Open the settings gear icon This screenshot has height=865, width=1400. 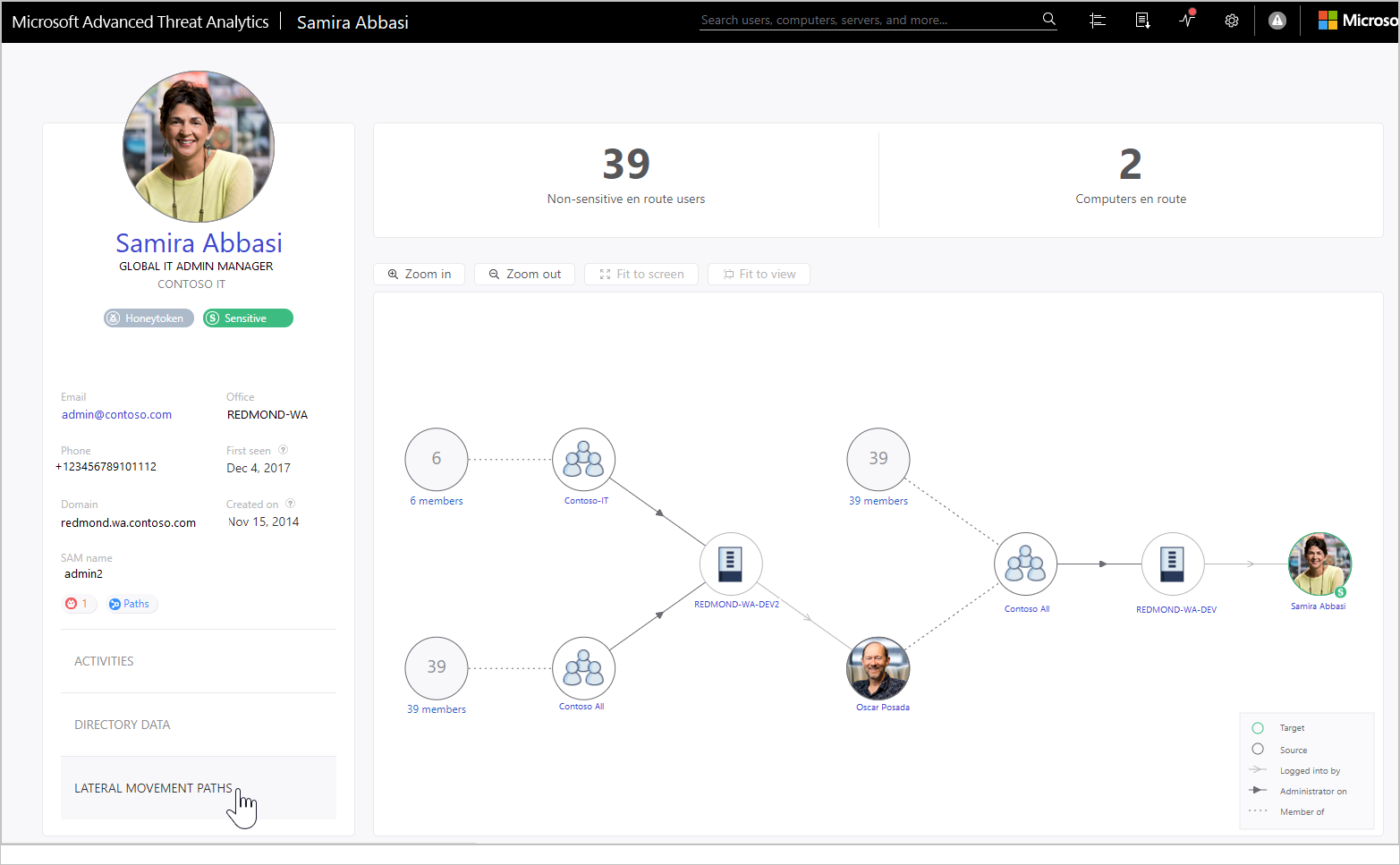[x=1232, y=21]
